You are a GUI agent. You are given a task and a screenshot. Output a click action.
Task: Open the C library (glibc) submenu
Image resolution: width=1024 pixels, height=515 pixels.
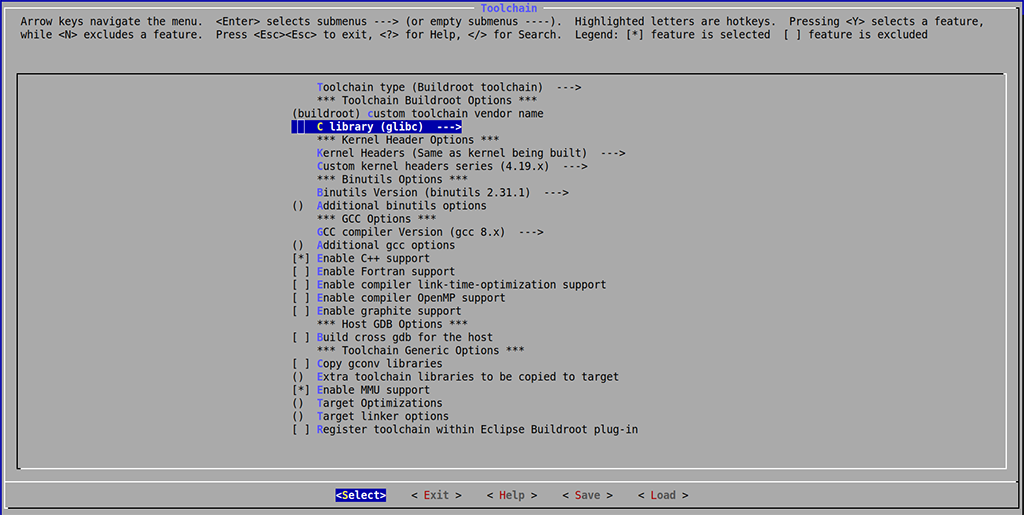[x=377, y=127]
